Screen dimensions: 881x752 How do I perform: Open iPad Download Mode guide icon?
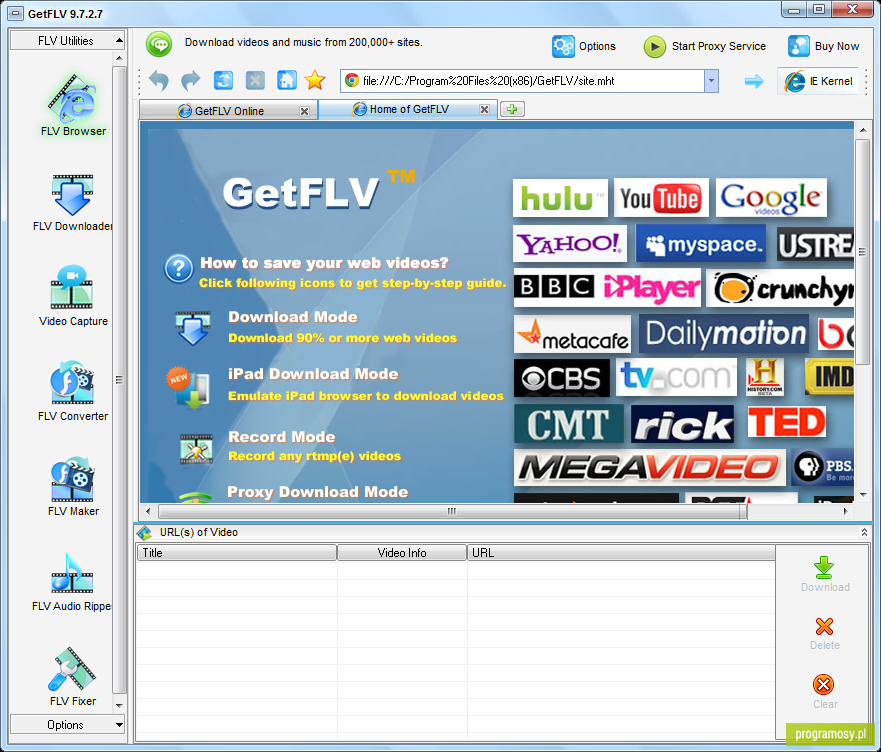(x=189, y=387)
